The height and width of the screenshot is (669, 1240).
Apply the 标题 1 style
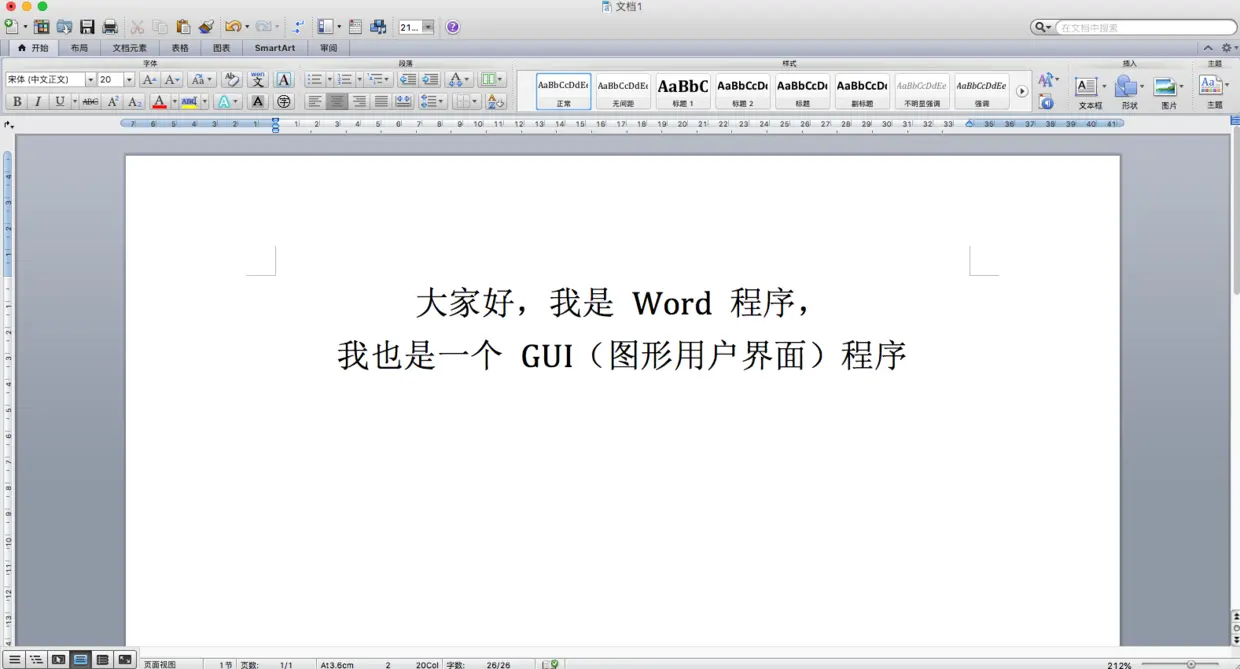click(683, 91)
